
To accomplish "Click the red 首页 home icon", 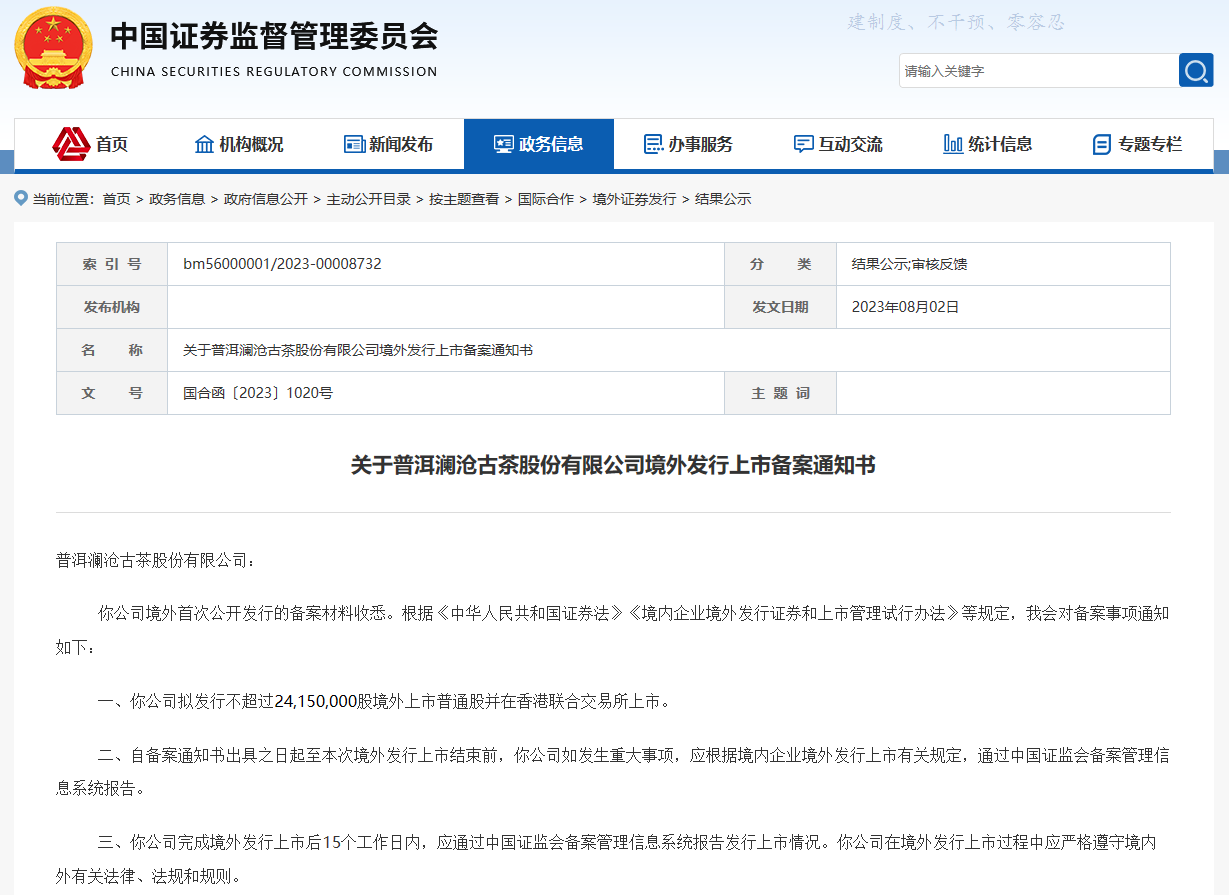I will click(x=71, y=144).
